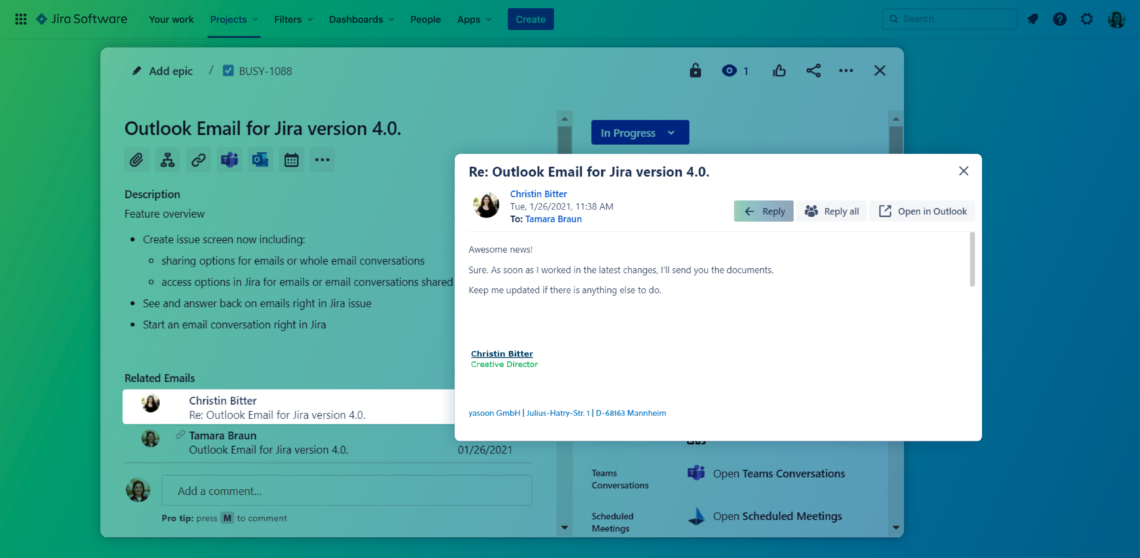Click the issue title Outlook Email for Jira
Viewport: 1140px width, 558px height.
point(262,128)
